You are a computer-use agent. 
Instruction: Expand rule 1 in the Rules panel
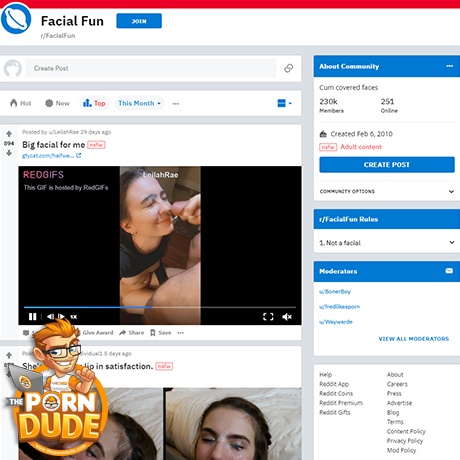click(387, 243)
